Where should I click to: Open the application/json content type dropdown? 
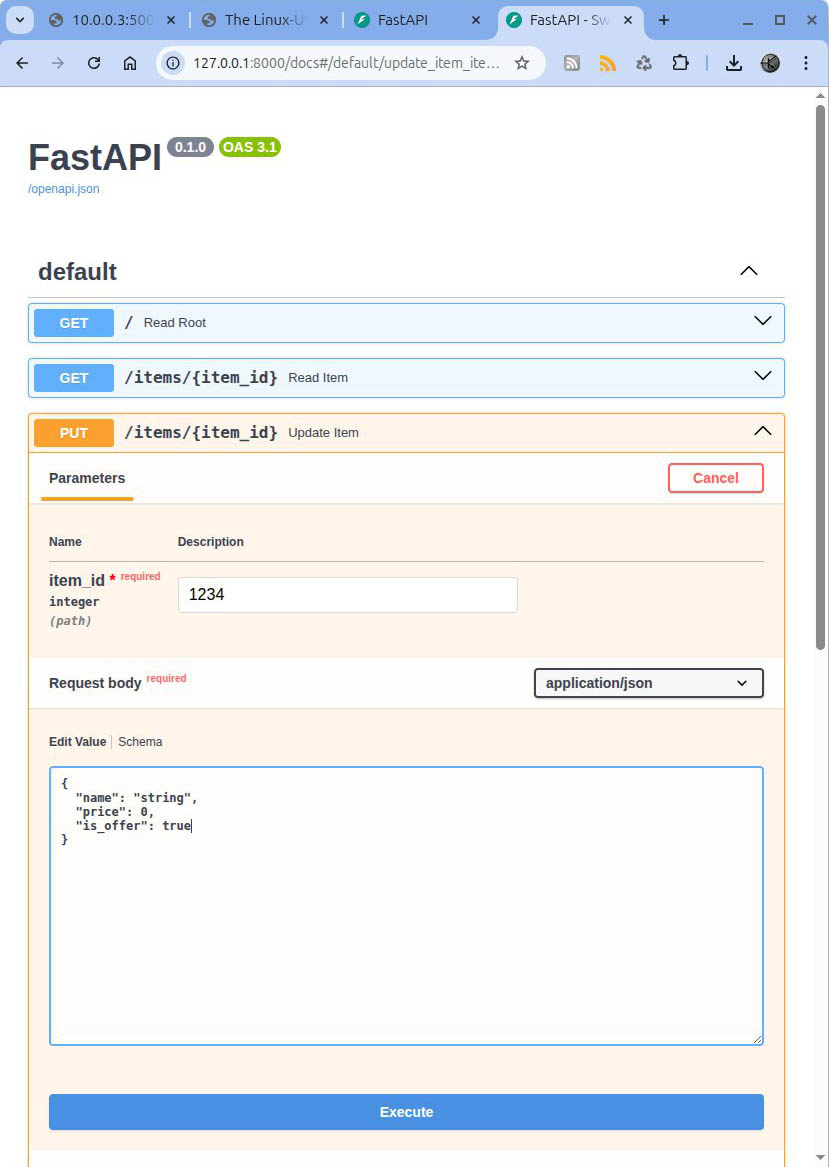648,683
